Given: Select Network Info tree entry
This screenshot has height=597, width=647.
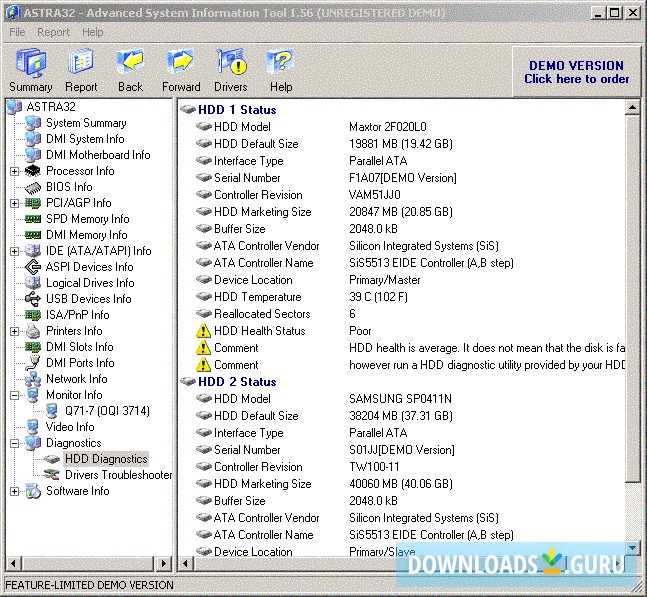Looking at the screenshot, I should (x=76, y=379).
